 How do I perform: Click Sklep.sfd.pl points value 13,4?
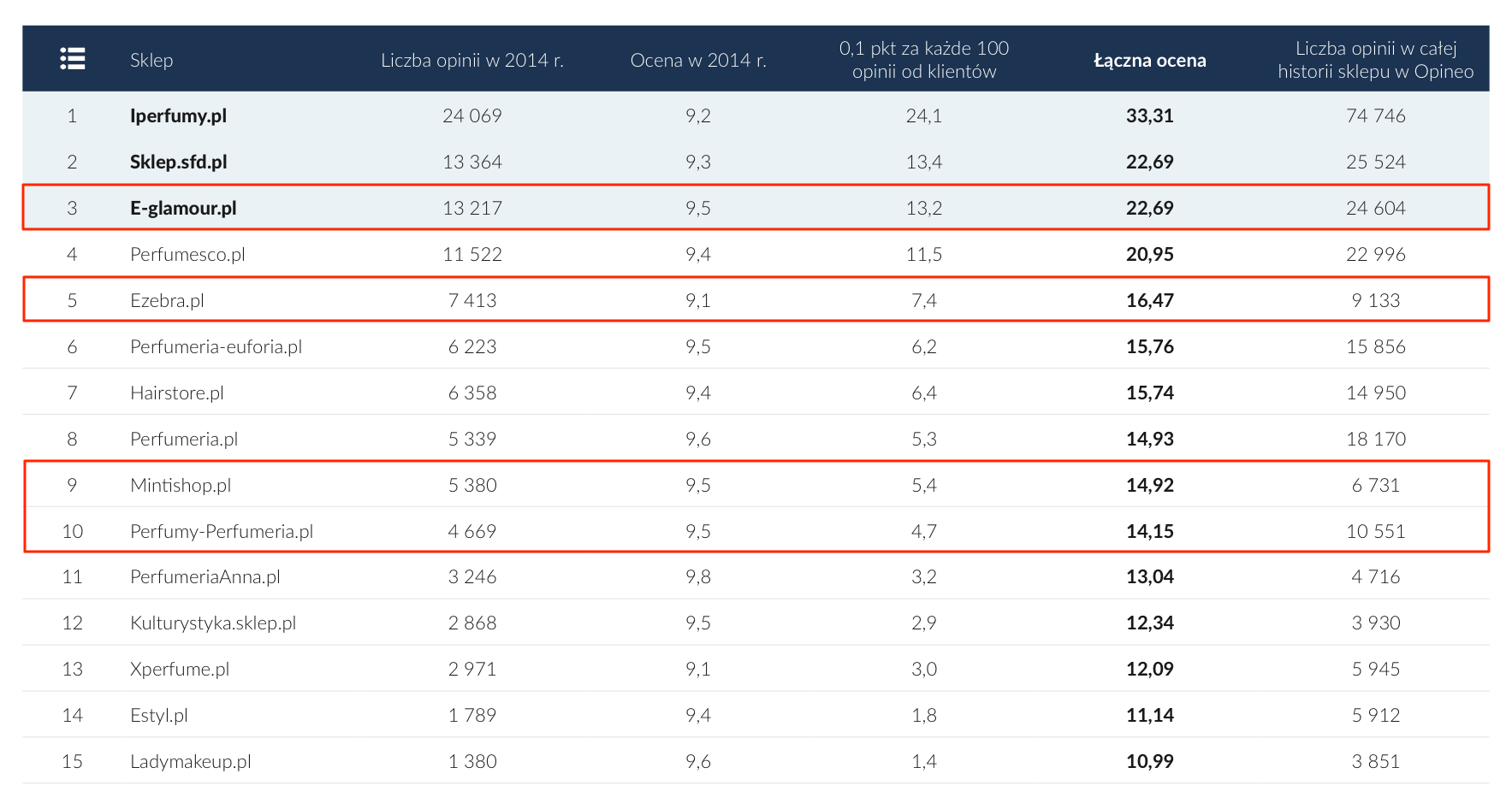point(924,162)
